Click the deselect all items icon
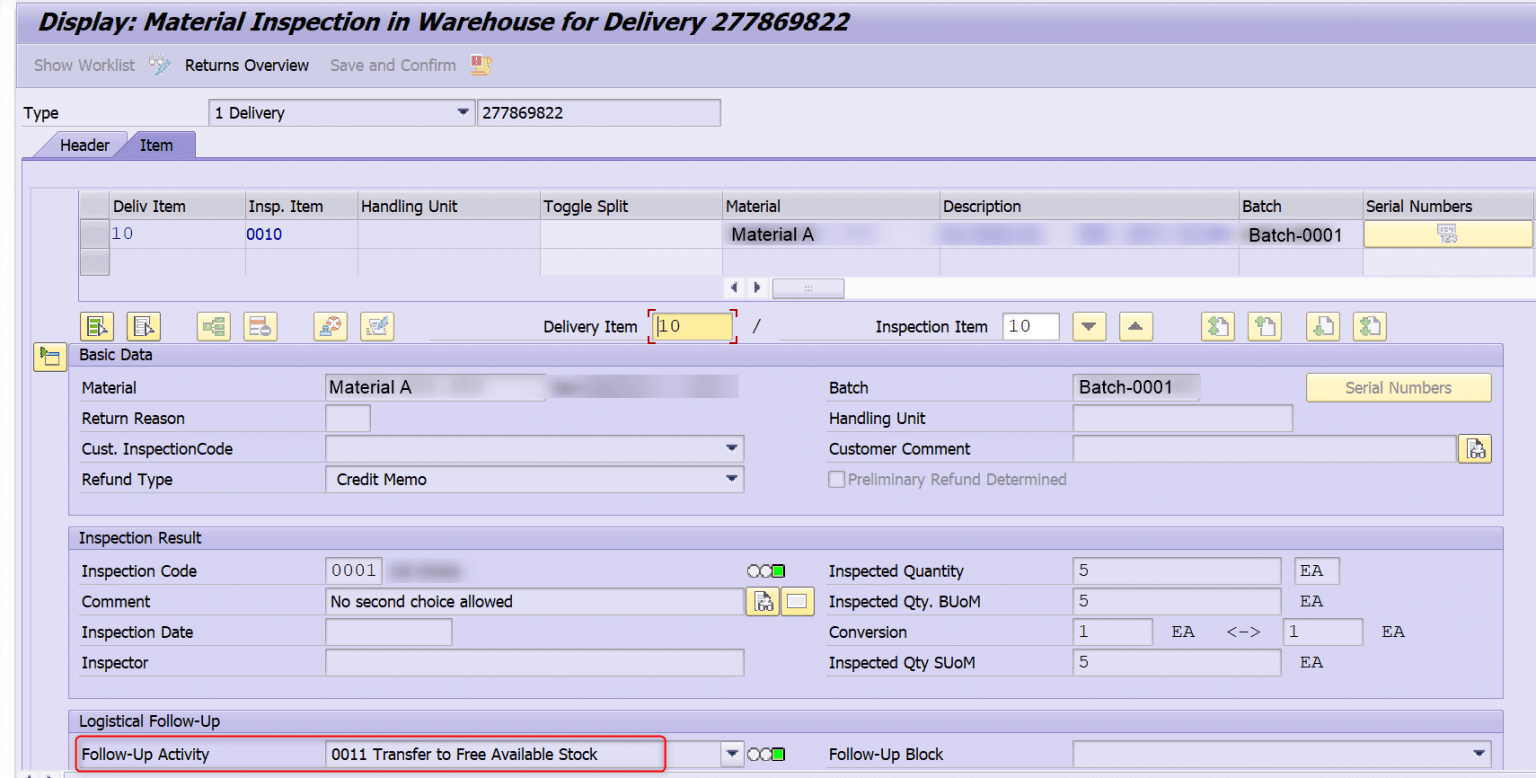This screenshot has width=1536, height=778. [x=143, y=326]
